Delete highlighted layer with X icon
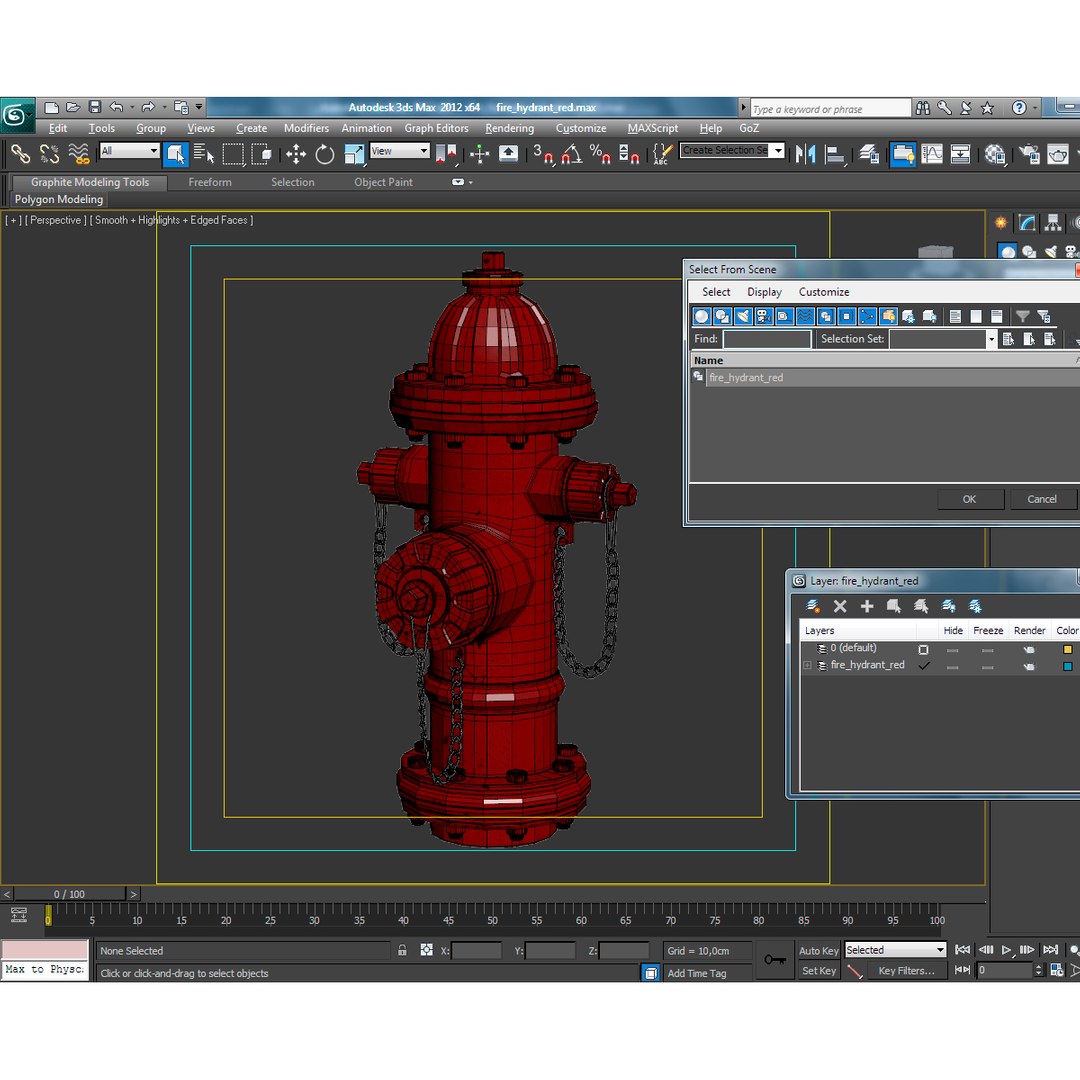The height and width of the screenshot is (1080, 1080). (840, 606)
